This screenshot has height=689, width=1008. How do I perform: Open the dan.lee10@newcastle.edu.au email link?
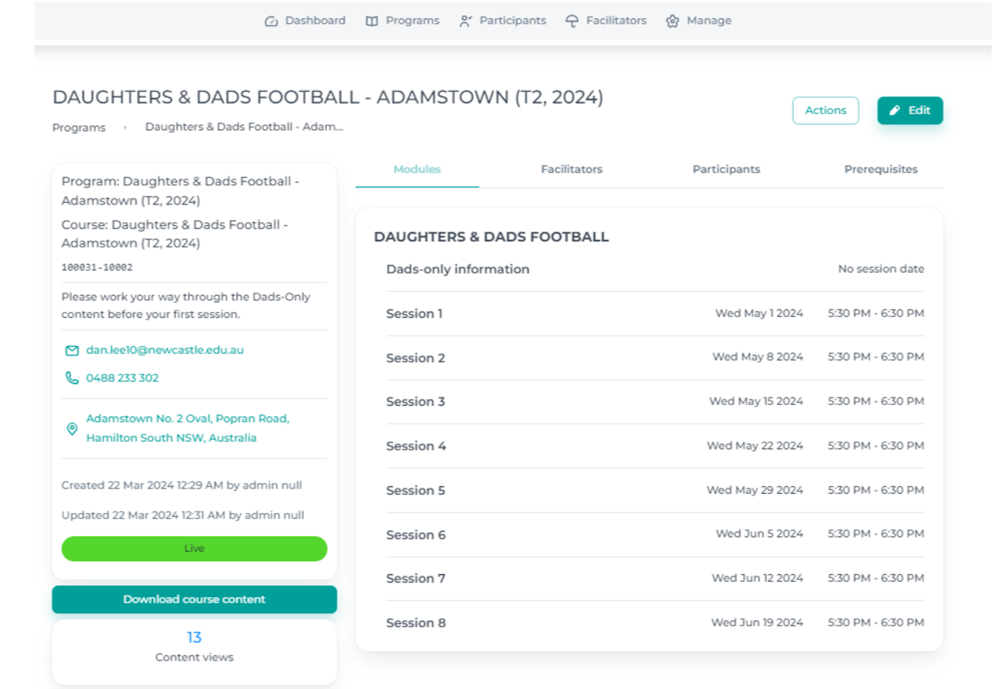coord(165,351)
